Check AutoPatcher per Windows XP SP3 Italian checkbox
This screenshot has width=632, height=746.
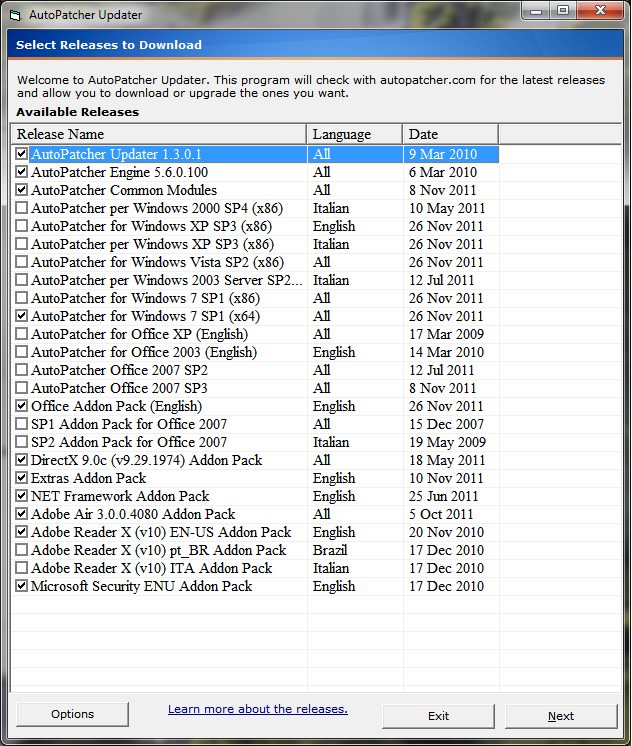21,244
